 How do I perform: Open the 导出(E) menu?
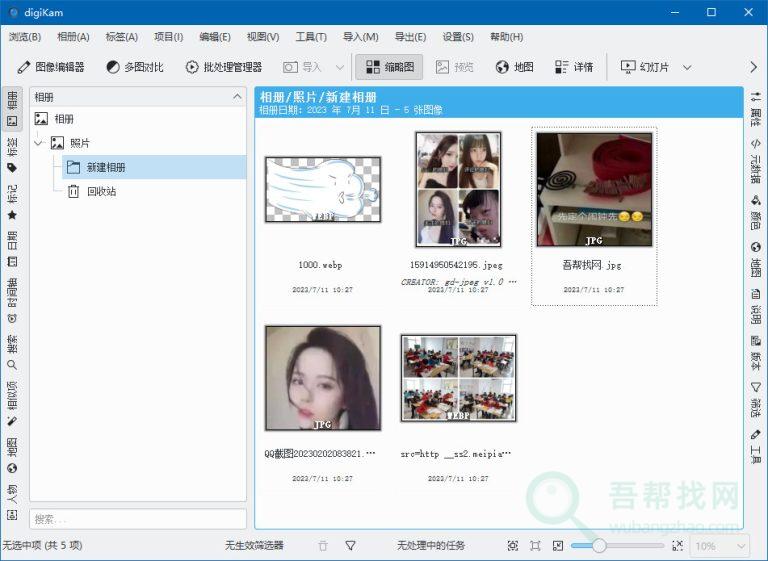(410, 37)
